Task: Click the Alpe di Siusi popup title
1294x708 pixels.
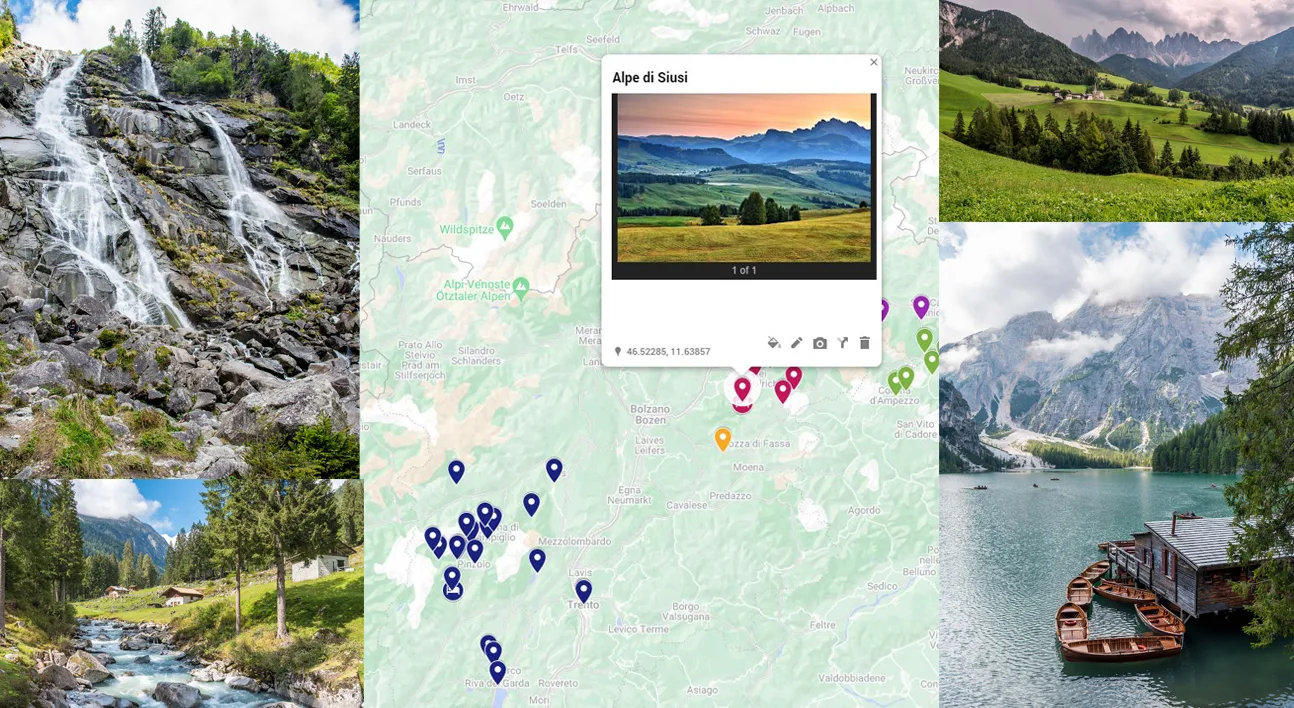Action: (x=650, y=77)
